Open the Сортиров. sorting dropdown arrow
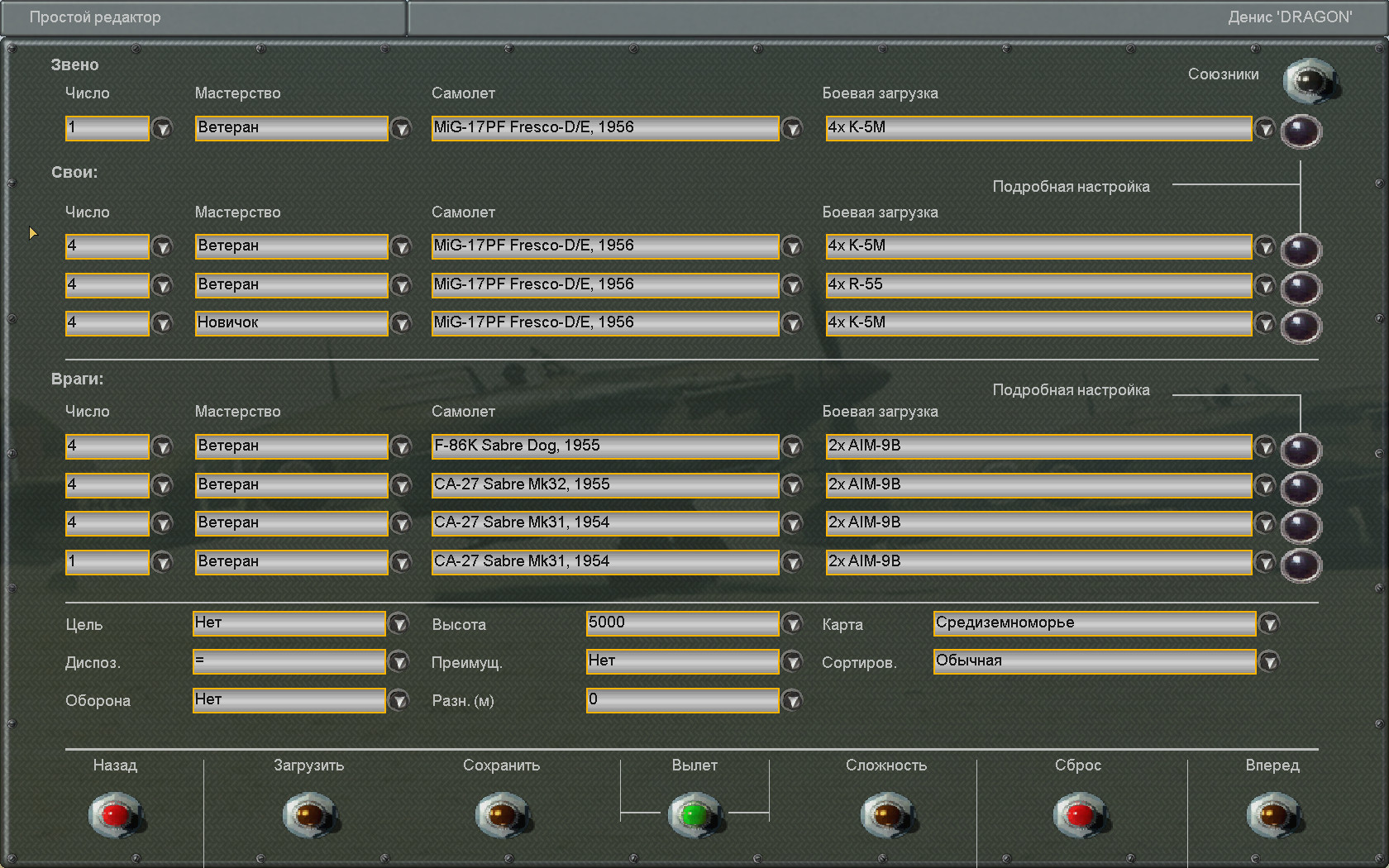The height and width of the screenshot is (868, 1389). point(1269,662)
